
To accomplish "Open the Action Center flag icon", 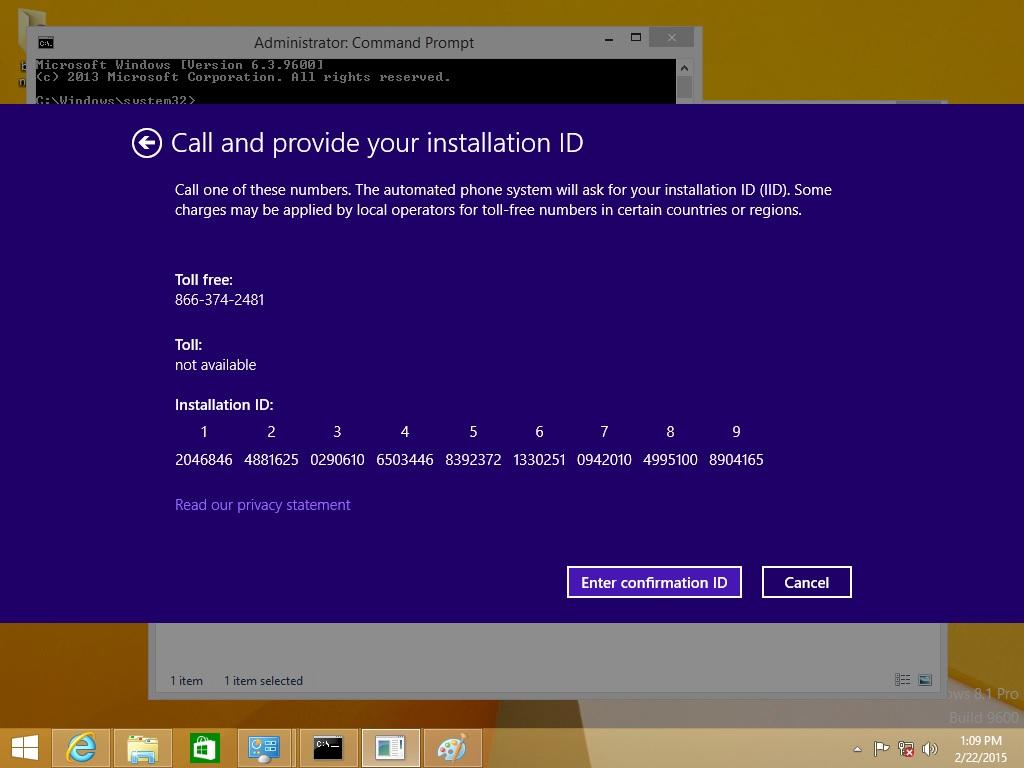I will (881, 748).
